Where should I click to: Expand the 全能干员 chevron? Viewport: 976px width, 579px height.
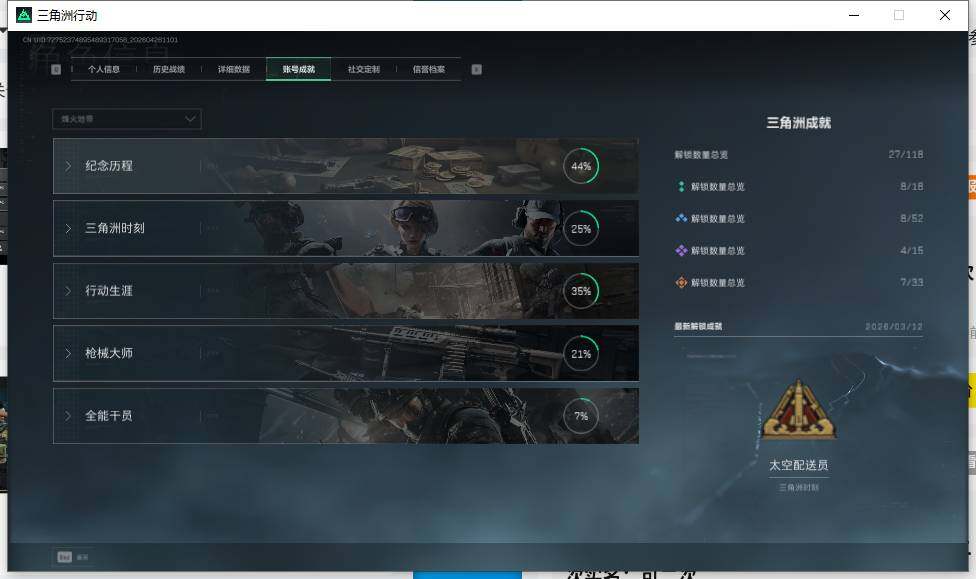pyautogui.click(x=68, y=415)
